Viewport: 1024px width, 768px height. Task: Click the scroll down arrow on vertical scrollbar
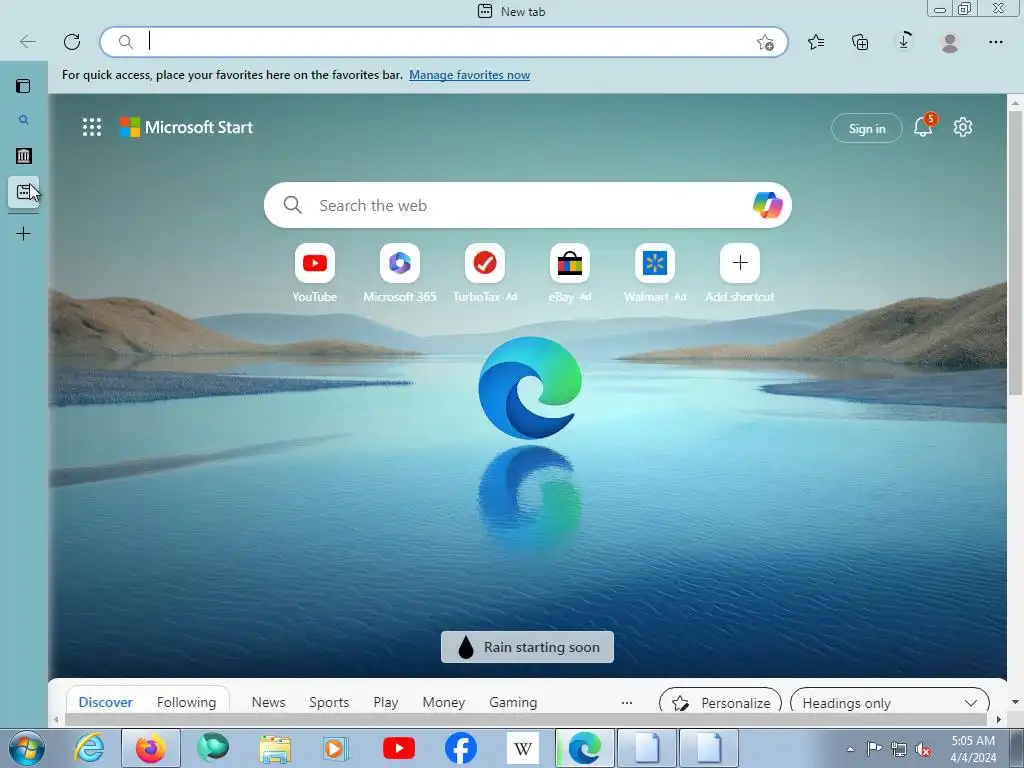coord(1015,702)
